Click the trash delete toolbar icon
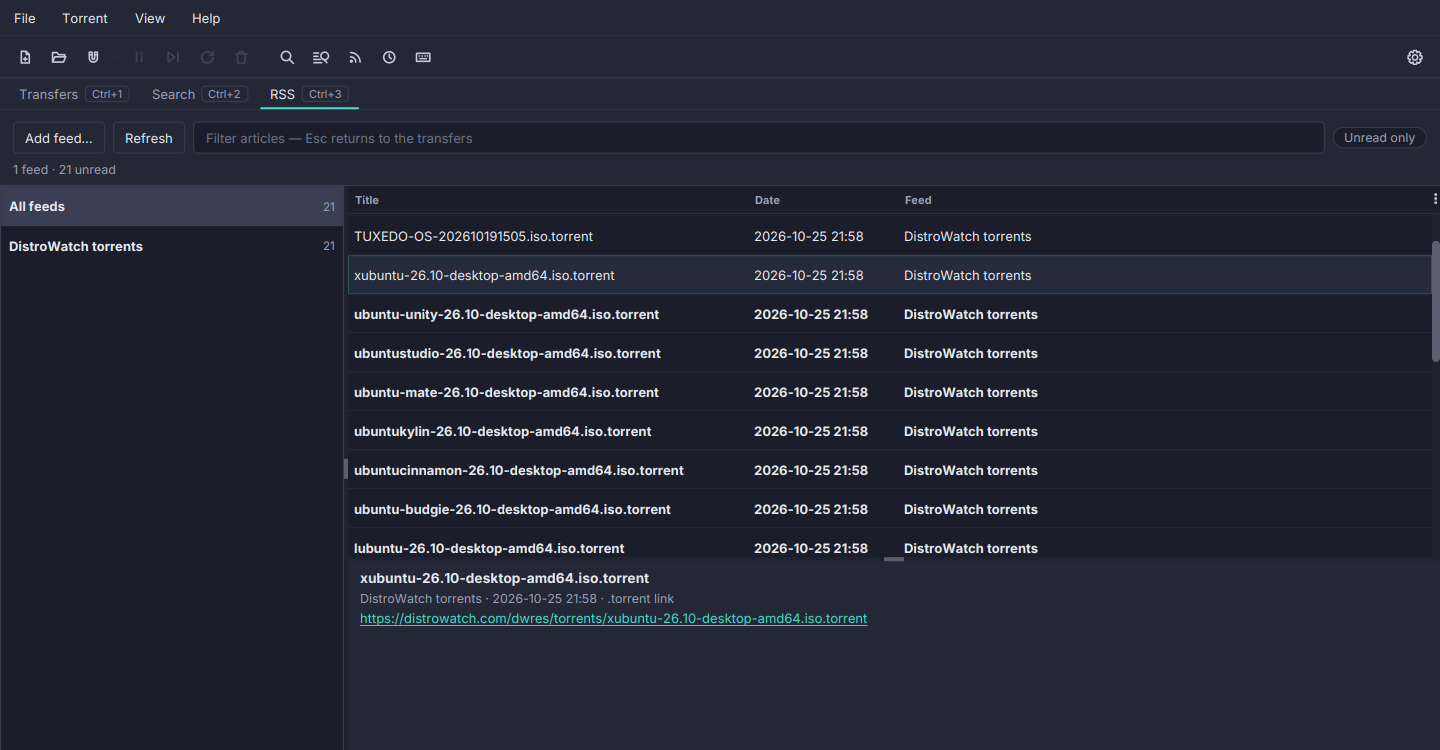Screen dimensions: 1440x750 point(241,57)
